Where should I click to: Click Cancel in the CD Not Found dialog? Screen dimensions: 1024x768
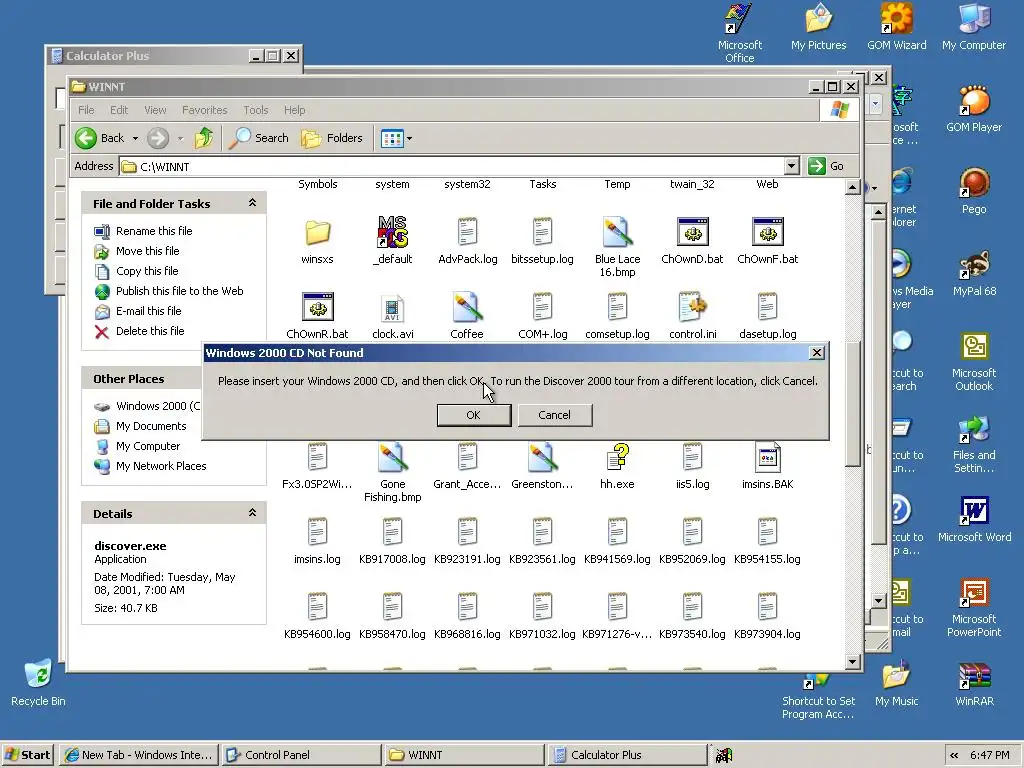(554, 415)
